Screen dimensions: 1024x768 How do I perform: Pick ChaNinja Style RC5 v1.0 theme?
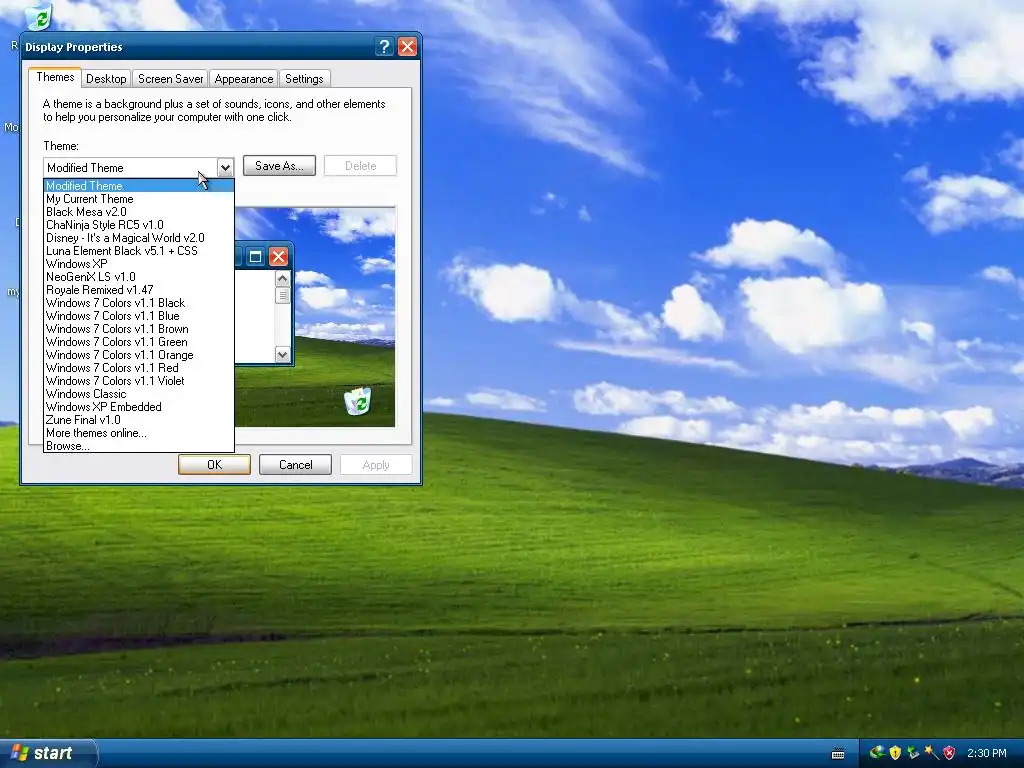pos(138,225)
